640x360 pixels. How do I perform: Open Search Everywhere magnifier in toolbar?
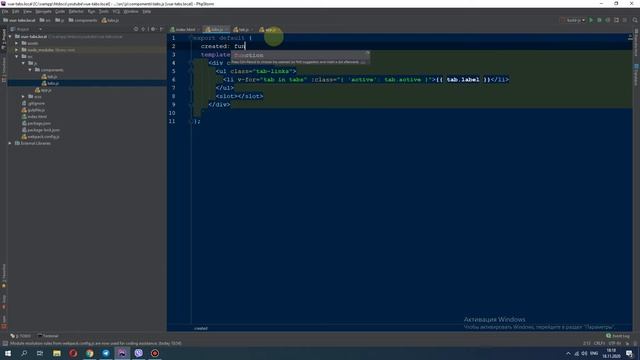click(x=635, y=20)
